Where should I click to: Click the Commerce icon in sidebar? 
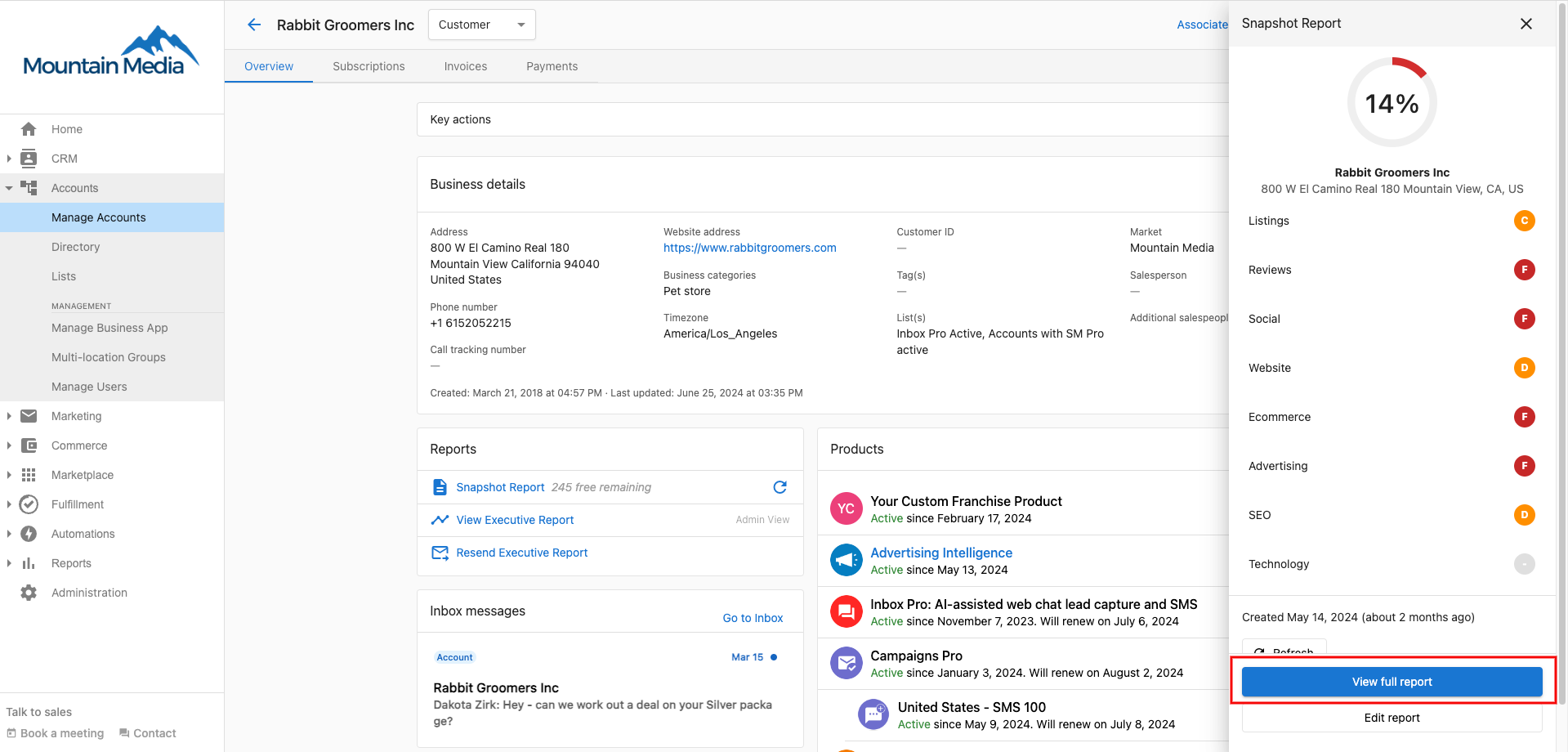[x=29, y=445]
